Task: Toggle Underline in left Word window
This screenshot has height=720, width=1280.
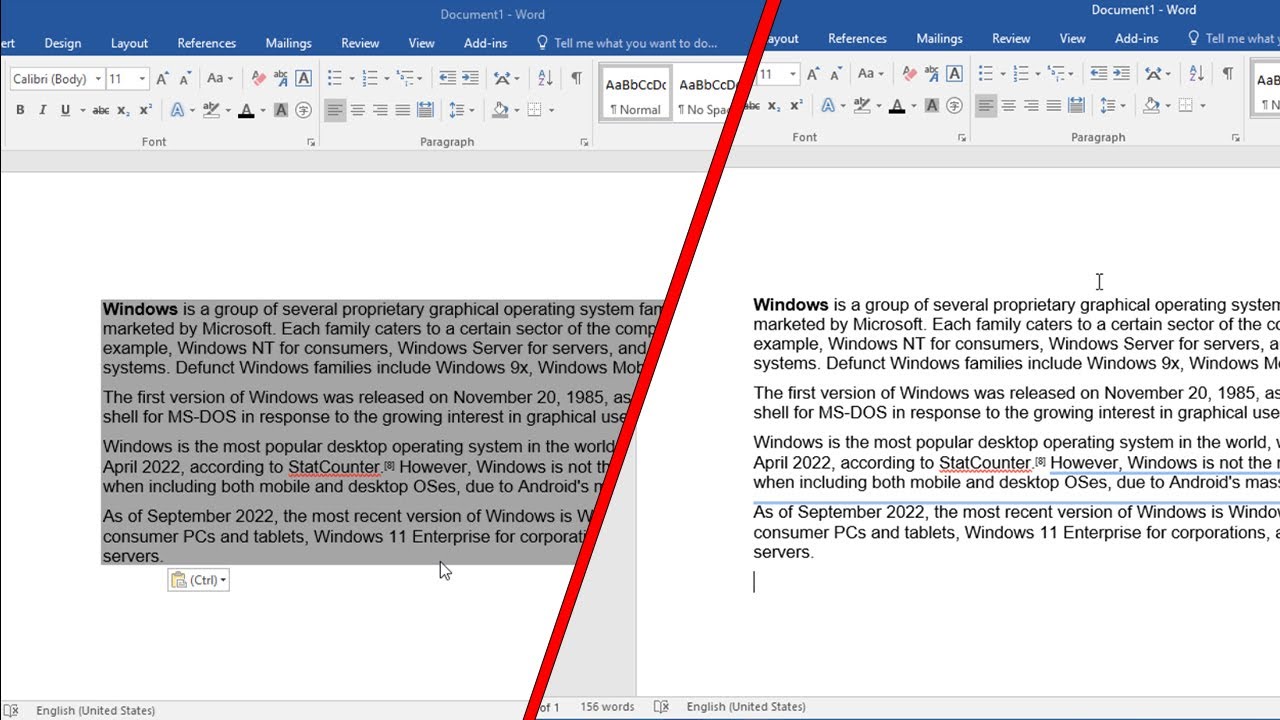Action: (x=65, y=110)
